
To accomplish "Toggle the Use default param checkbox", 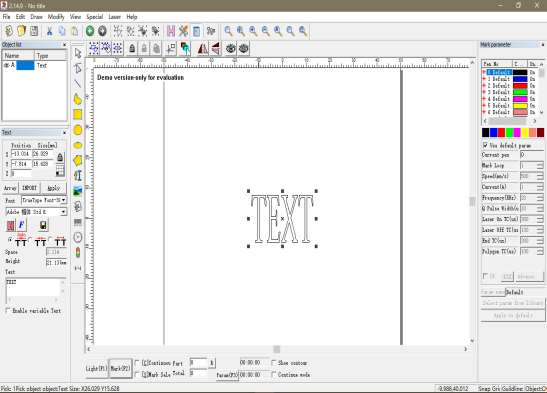I will [x=485, y=145].
